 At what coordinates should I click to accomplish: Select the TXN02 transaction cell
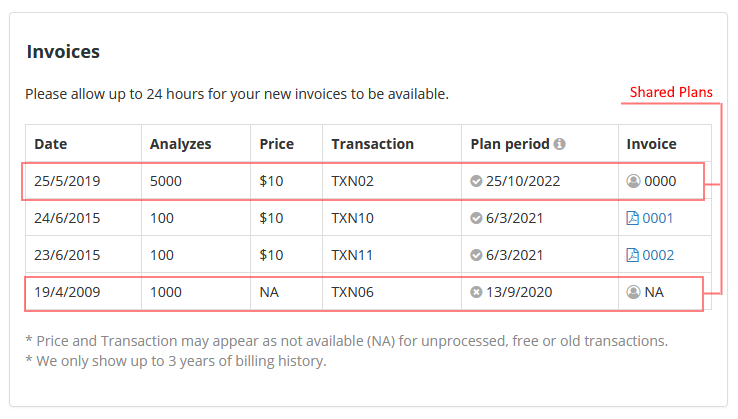tap(352, 181)
